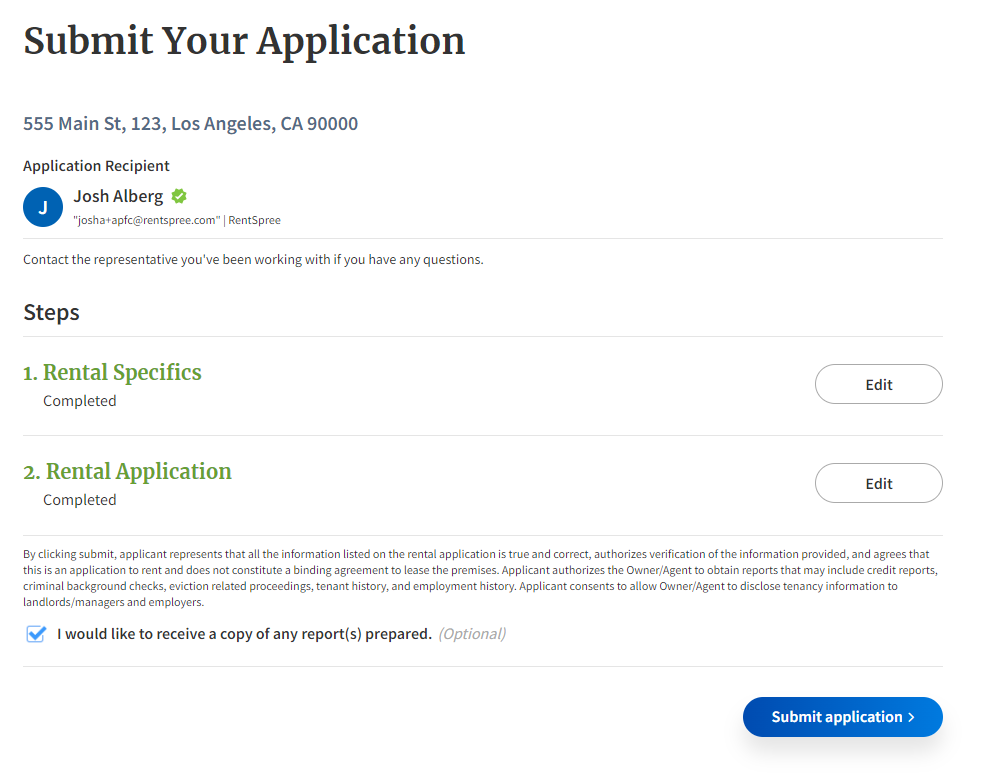
Task: Click the Completed status under Rental Application
Action: pyautogui.click(x=79, y=499)
